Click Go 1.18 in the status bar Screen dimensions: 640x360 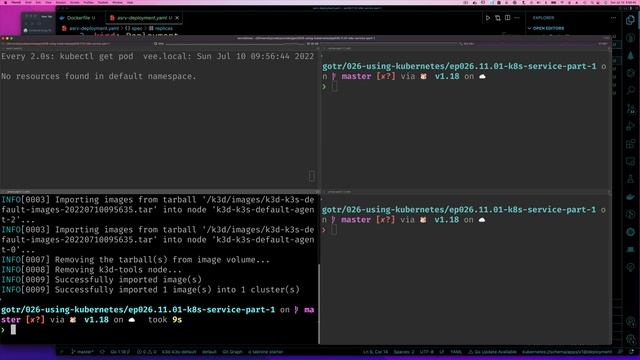tap(120, 352)
